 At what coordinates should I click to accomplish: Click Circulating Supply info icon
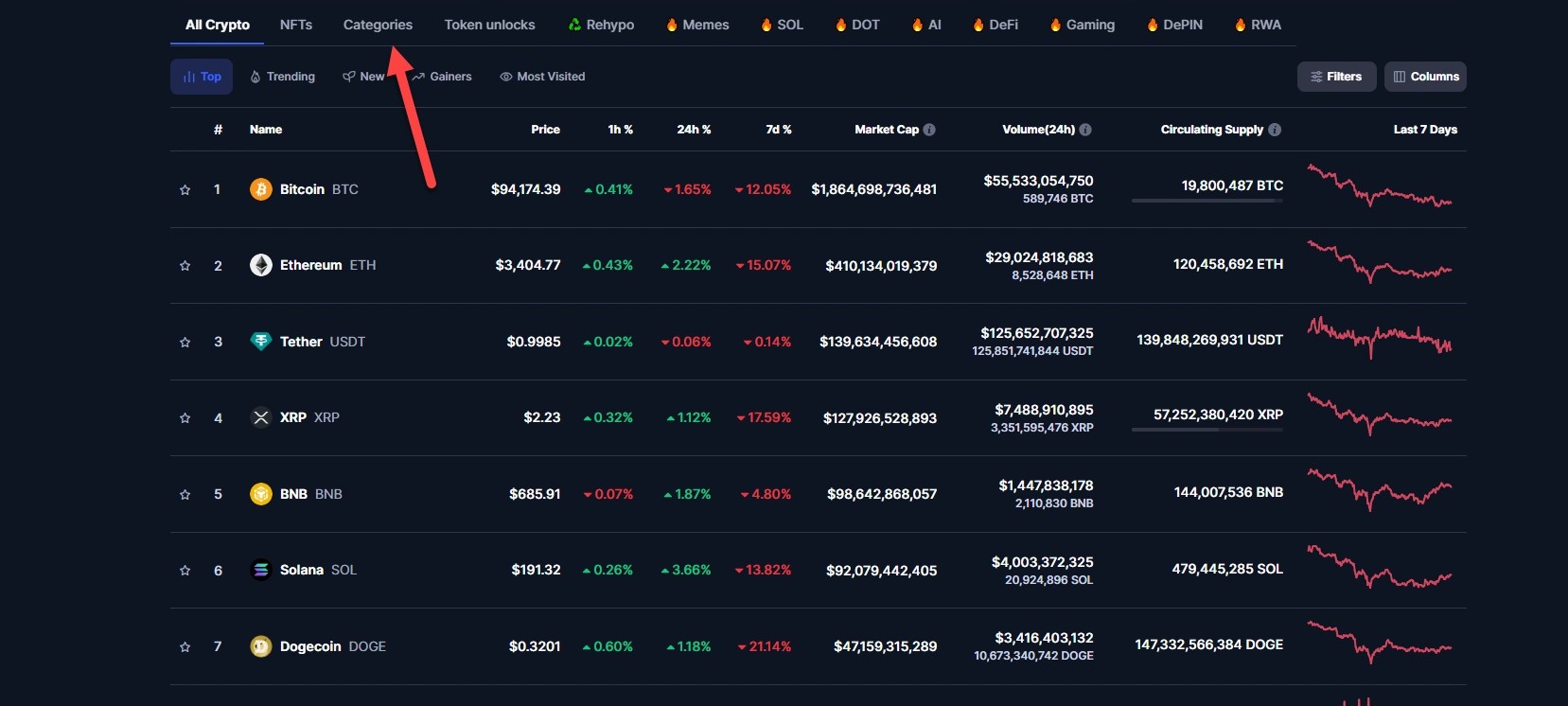click(1275, 130)
